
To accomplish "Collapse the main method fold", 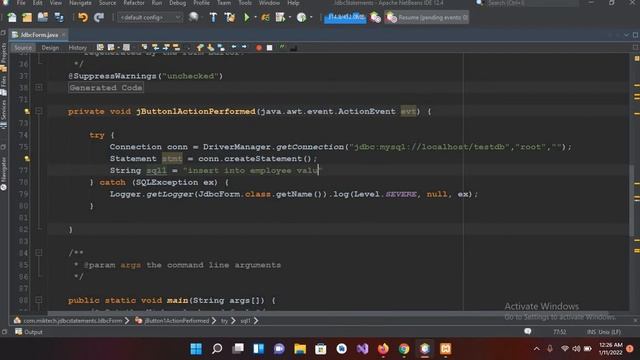I will [39, 300].
